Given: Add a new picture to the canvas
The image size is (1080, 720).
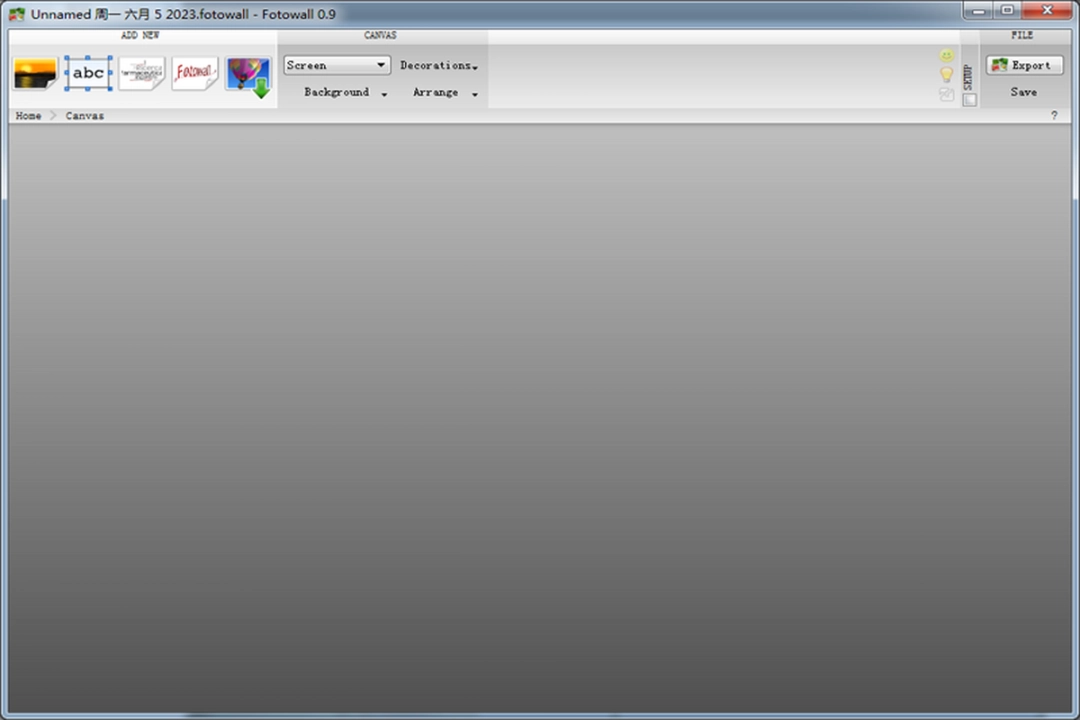Looking at the screenshot, I should [x=34, y=72].
